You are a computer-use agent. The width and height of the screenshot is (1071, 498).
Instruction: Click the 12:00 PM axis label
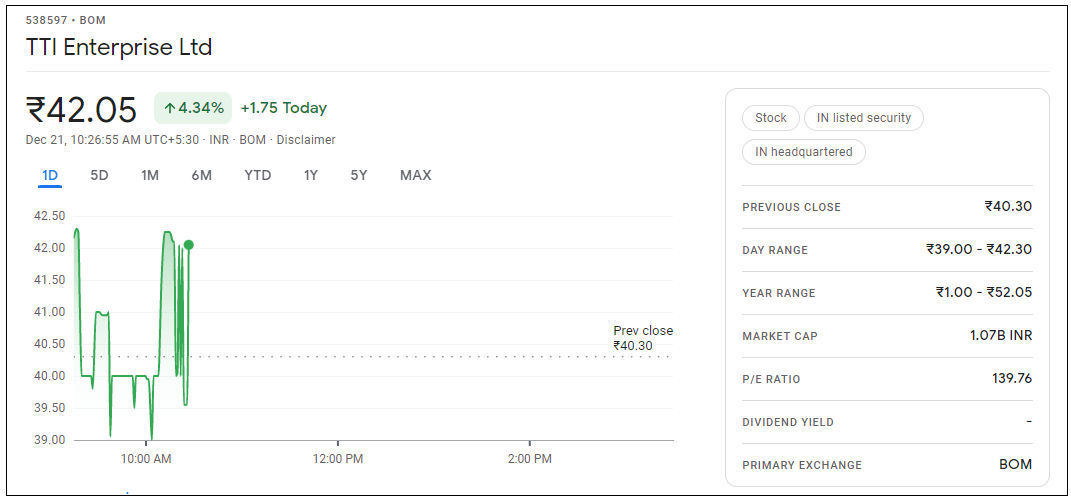(337, 459)
